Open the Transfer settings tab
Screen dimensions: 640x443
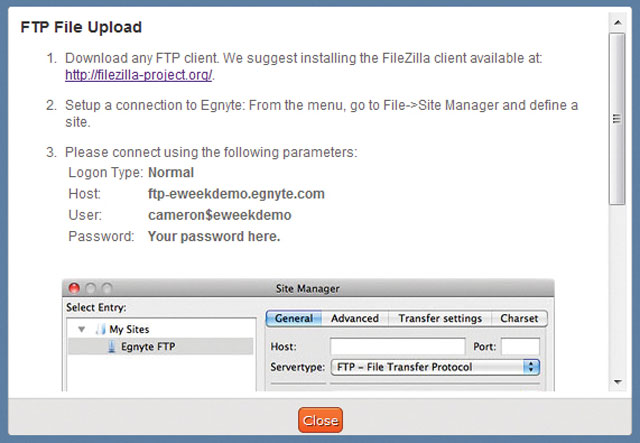[440, 318]
